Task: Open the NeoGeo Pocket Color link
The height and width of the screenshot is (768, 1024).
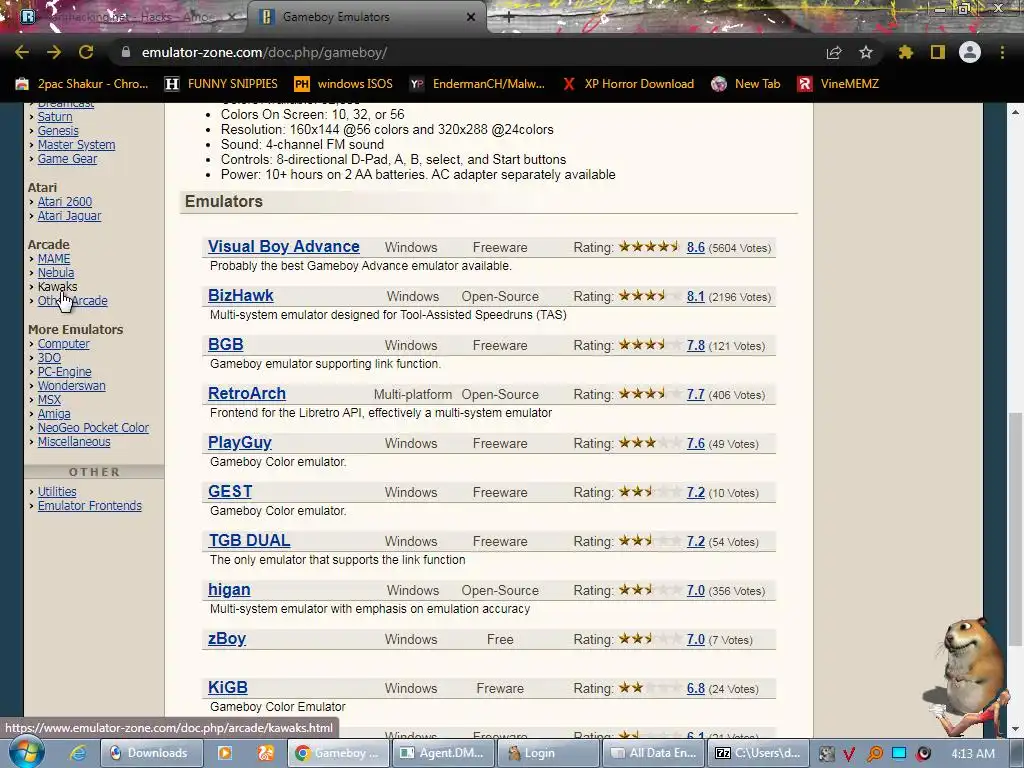Action: point(93,428)
